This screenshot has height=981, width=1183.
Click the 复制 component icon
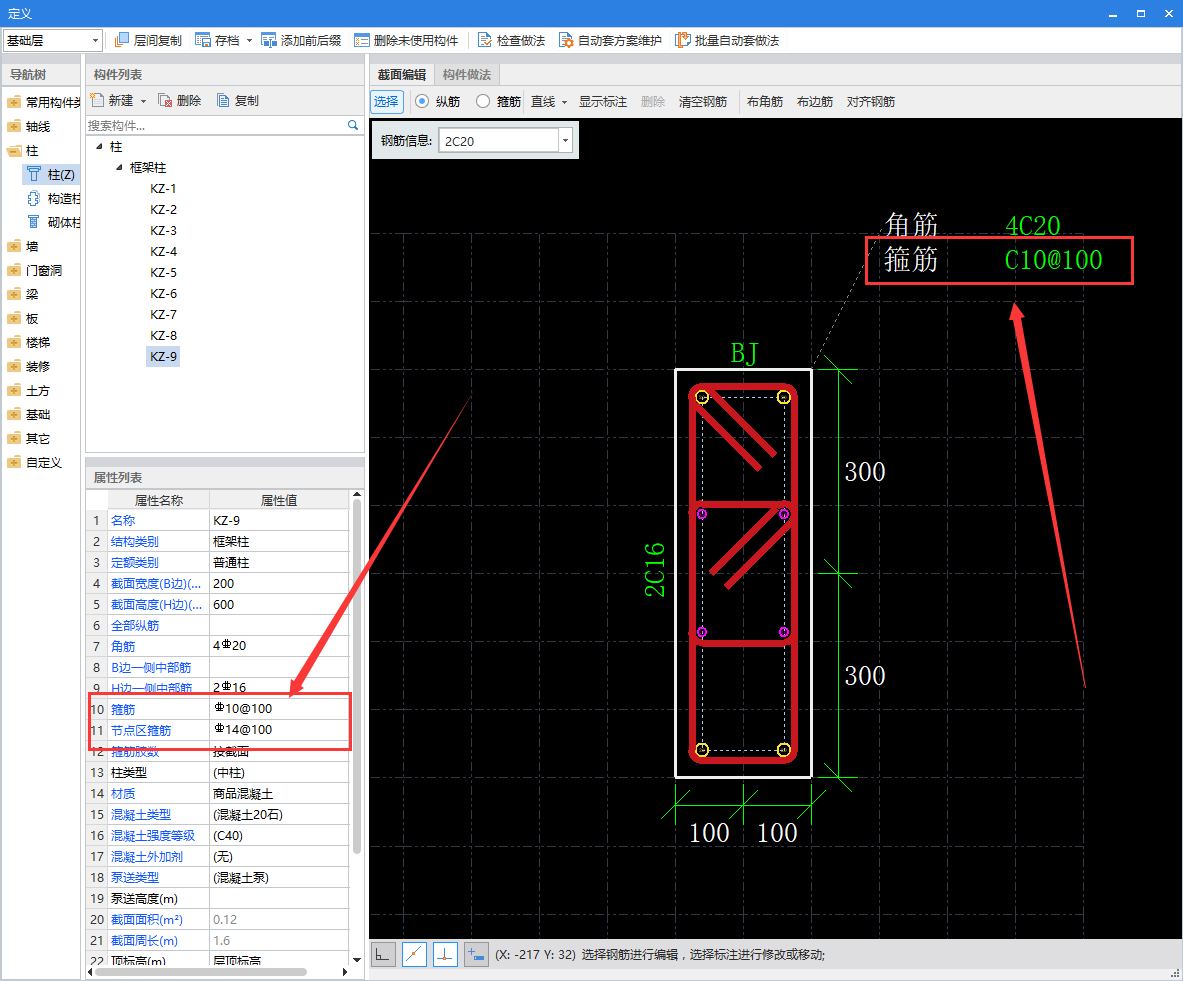(223, 100)
